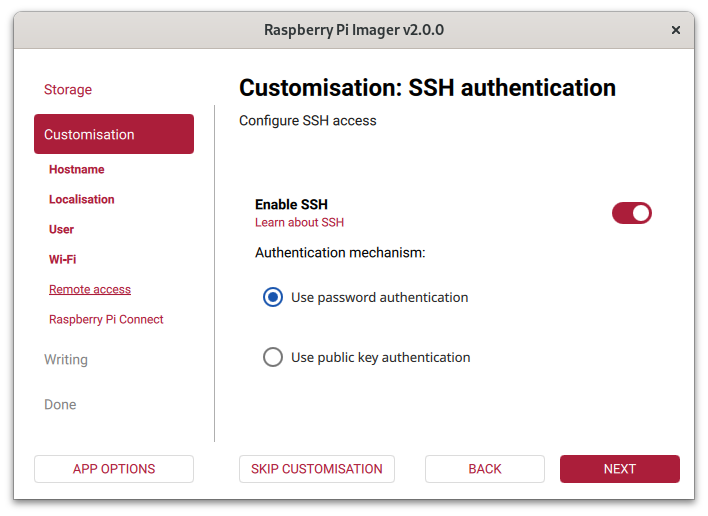The height and width of the screenshot is (516, 708).
Task: Select the Remote access sidebar item
Action: pyautogui.click(x=90, y=290)
